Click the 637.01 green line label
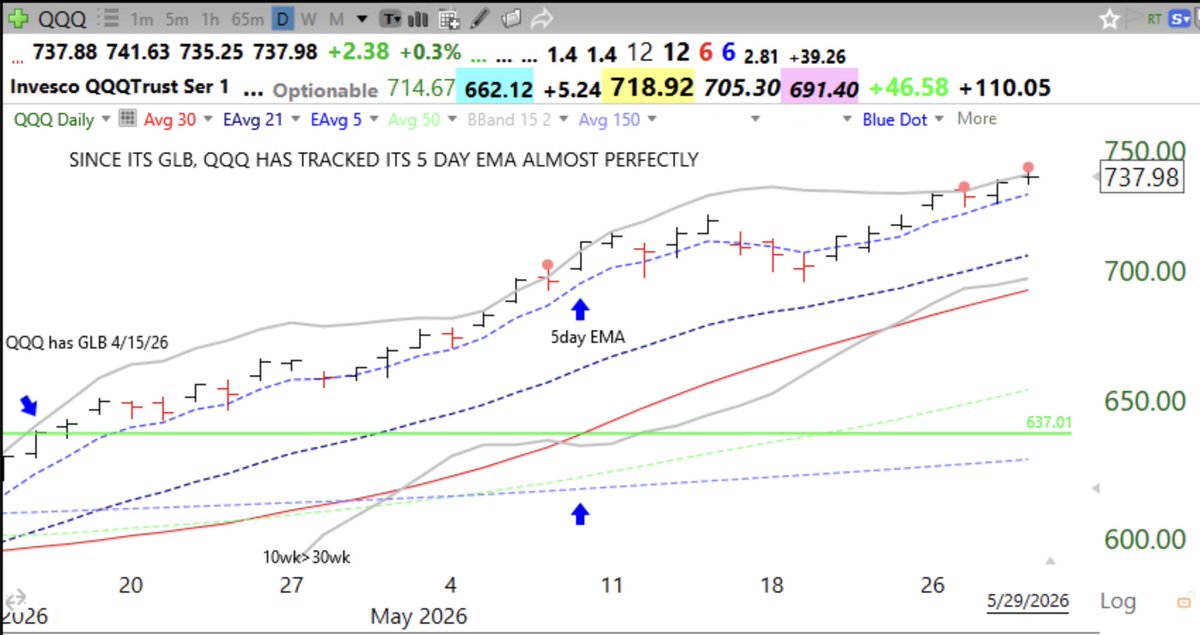The image size is (1200, 635). click(1049, 422)
